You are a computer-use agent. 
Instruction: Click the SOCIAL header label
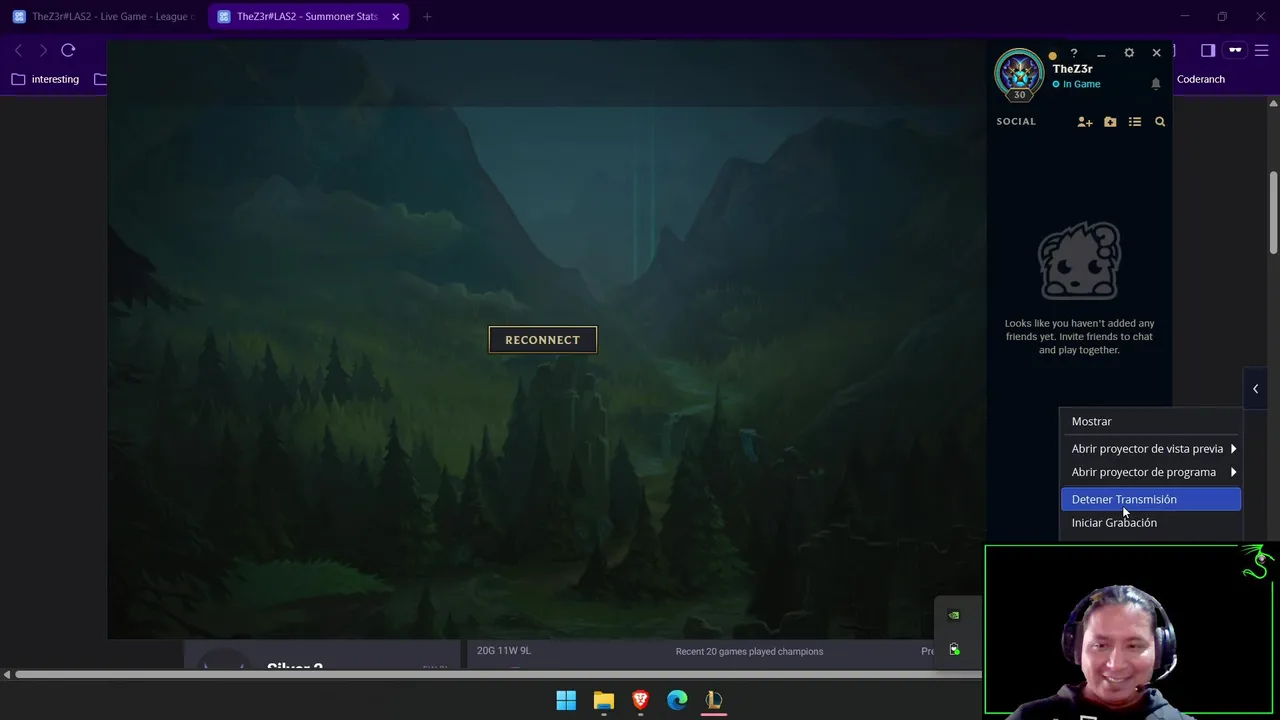pos(1016,121)
